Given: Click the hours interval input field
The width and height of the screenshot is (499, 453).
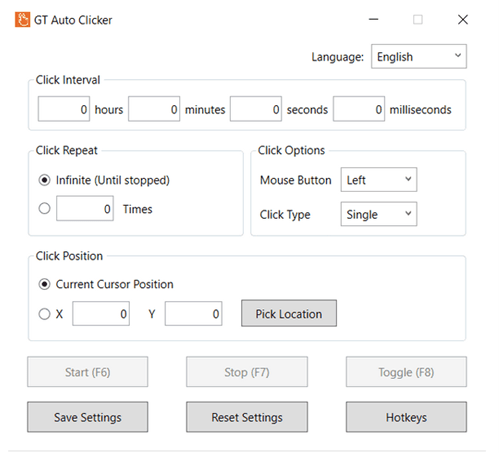Looking at the screenshot, I should pos(64,109).
